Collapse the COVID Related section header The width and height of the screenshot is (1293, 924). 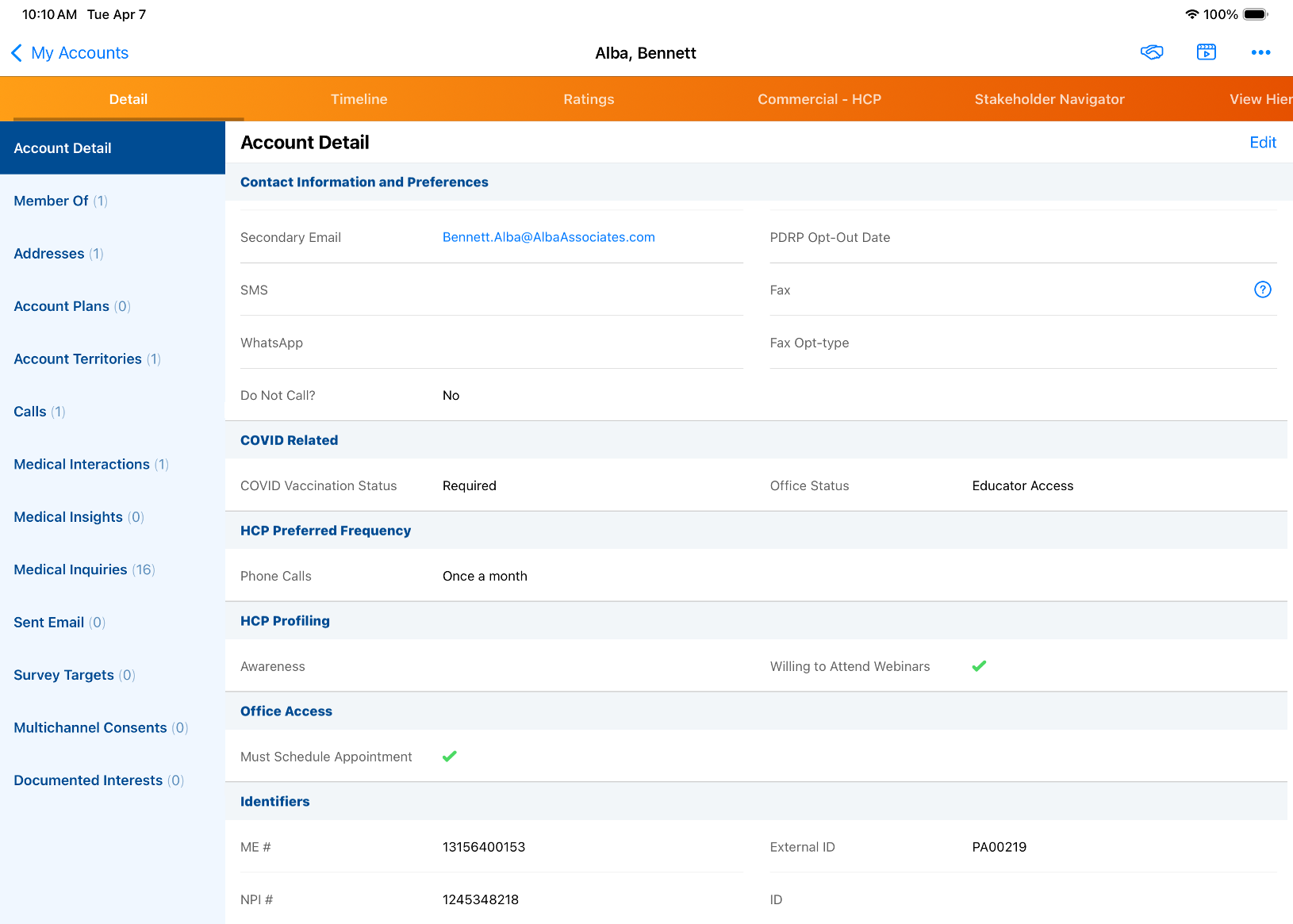click(289, 440)
